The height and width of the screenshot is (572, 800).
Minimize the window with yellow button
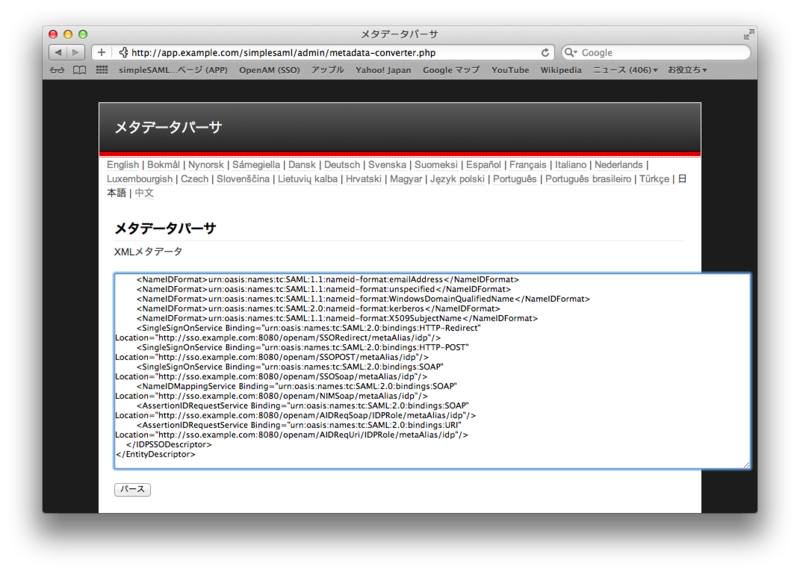pyautogui.click(x=68, y=34)
